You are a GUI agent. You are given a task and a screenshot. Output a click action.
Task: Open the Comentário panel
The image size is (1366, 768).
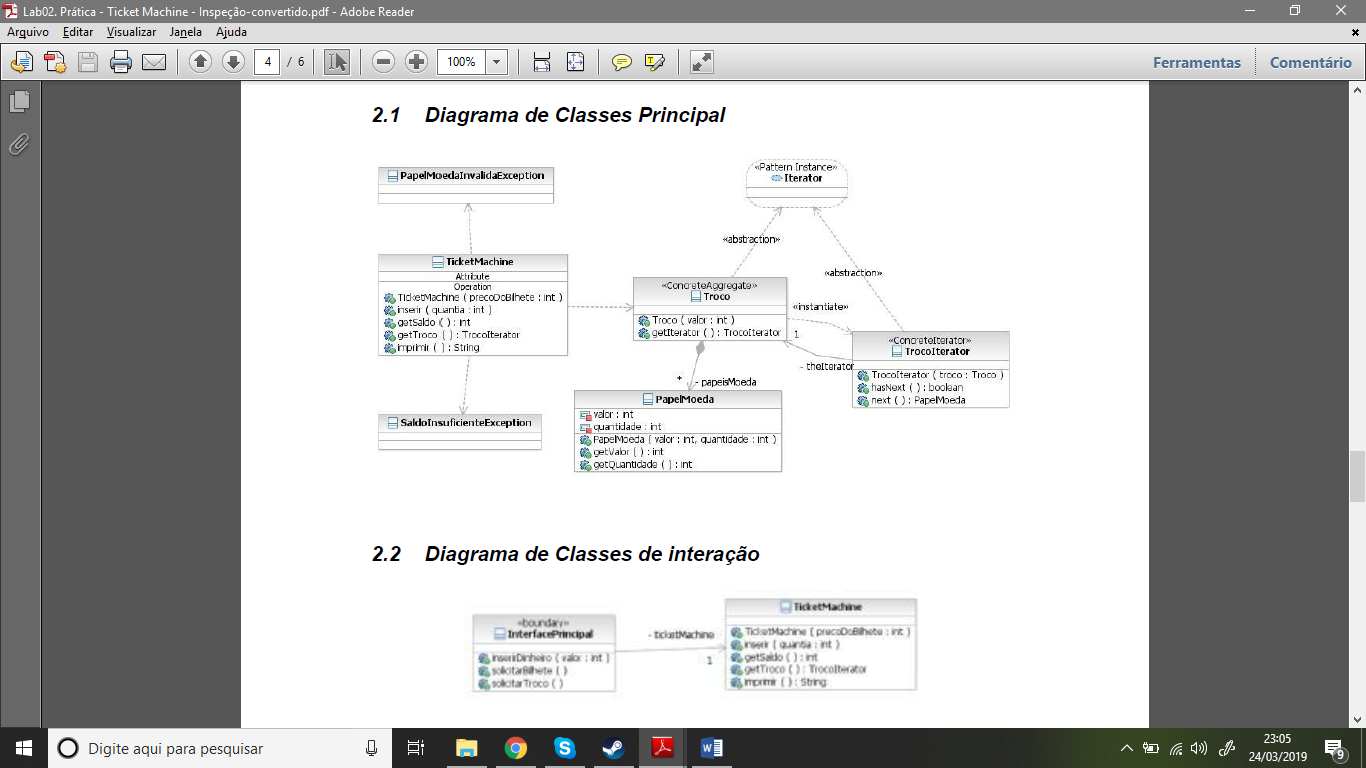(1311, 62)
